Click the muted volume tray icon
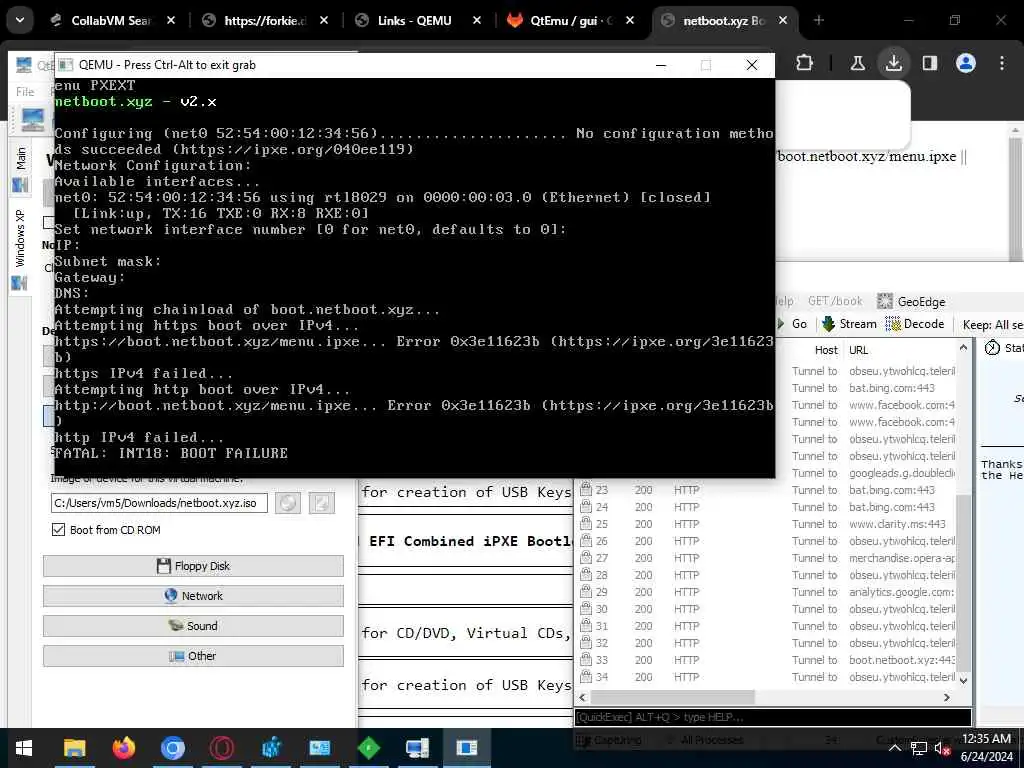This screenshot has width=1024, height=768. point(942,748)
